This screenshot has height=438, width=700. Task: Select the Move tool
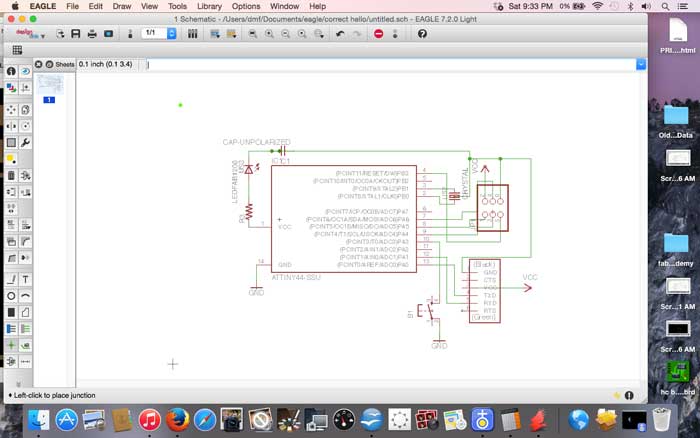[x=11, y=110]
